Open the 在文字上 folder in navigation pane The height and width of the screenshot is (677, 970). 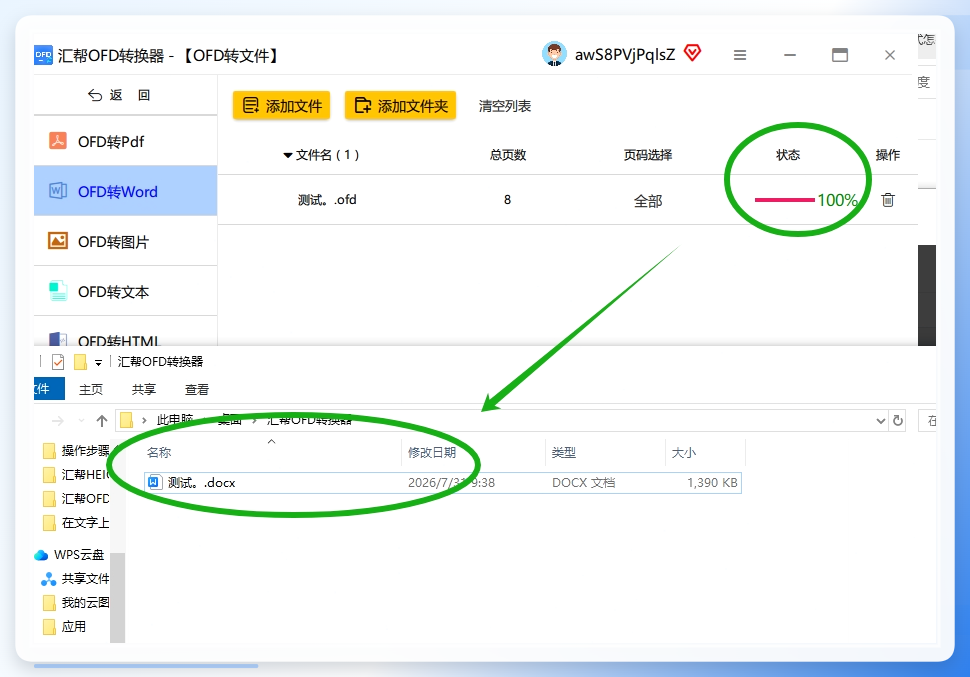[77, 523]
